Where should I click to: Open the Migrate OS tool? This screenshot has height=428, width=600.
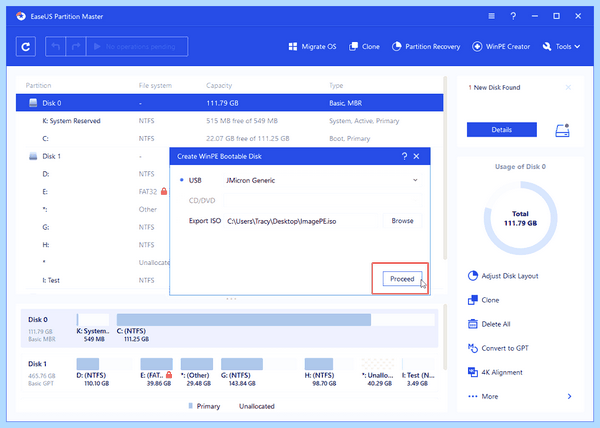click(x=312, y=47)
